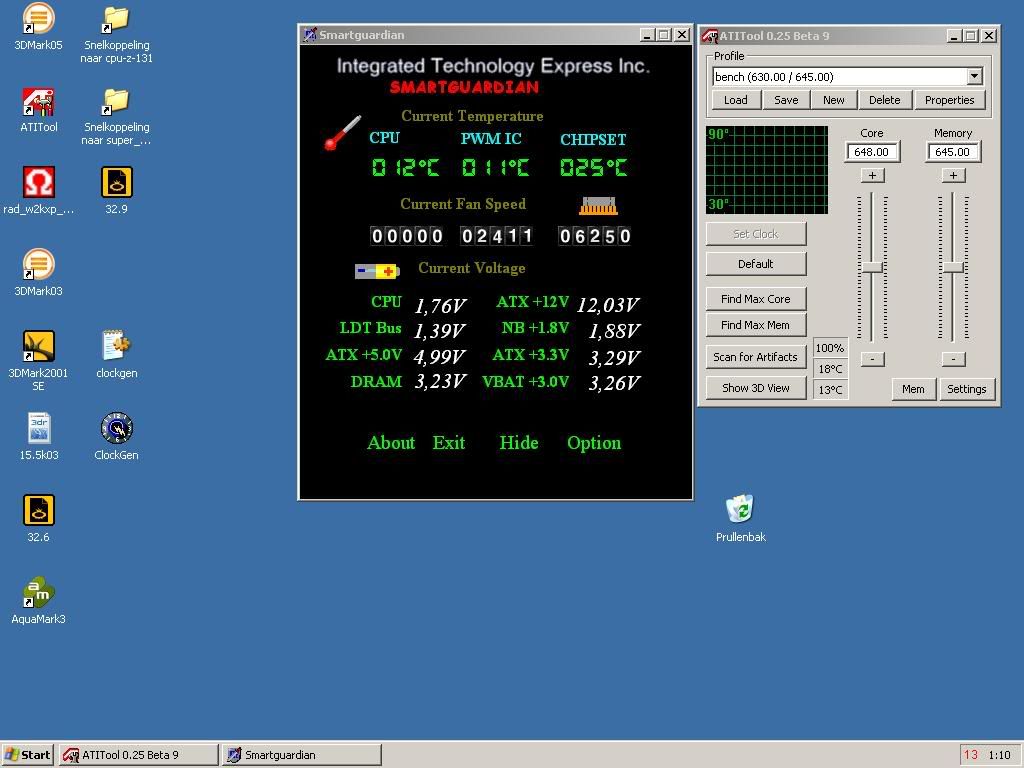Screen dimensions: 1024x768
Task: Expand the Profile dropdown in ATITool
Action: pyautogui.click(x=974, y=76)
